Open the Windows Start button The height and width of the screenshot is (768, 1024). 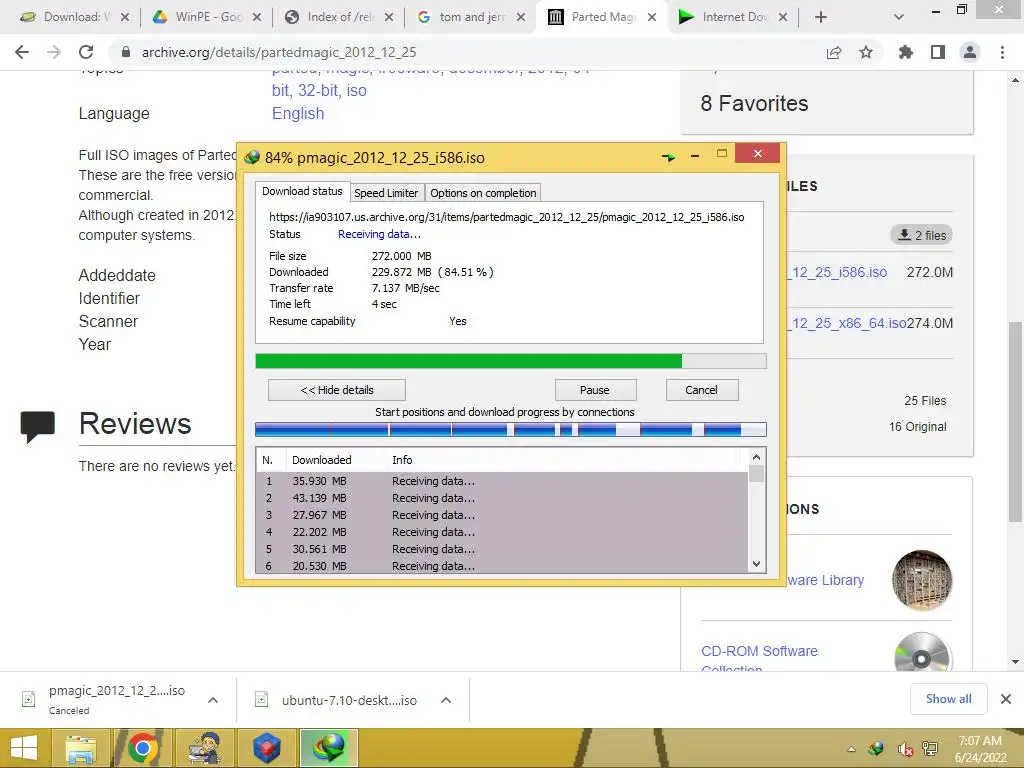(25, 748)
